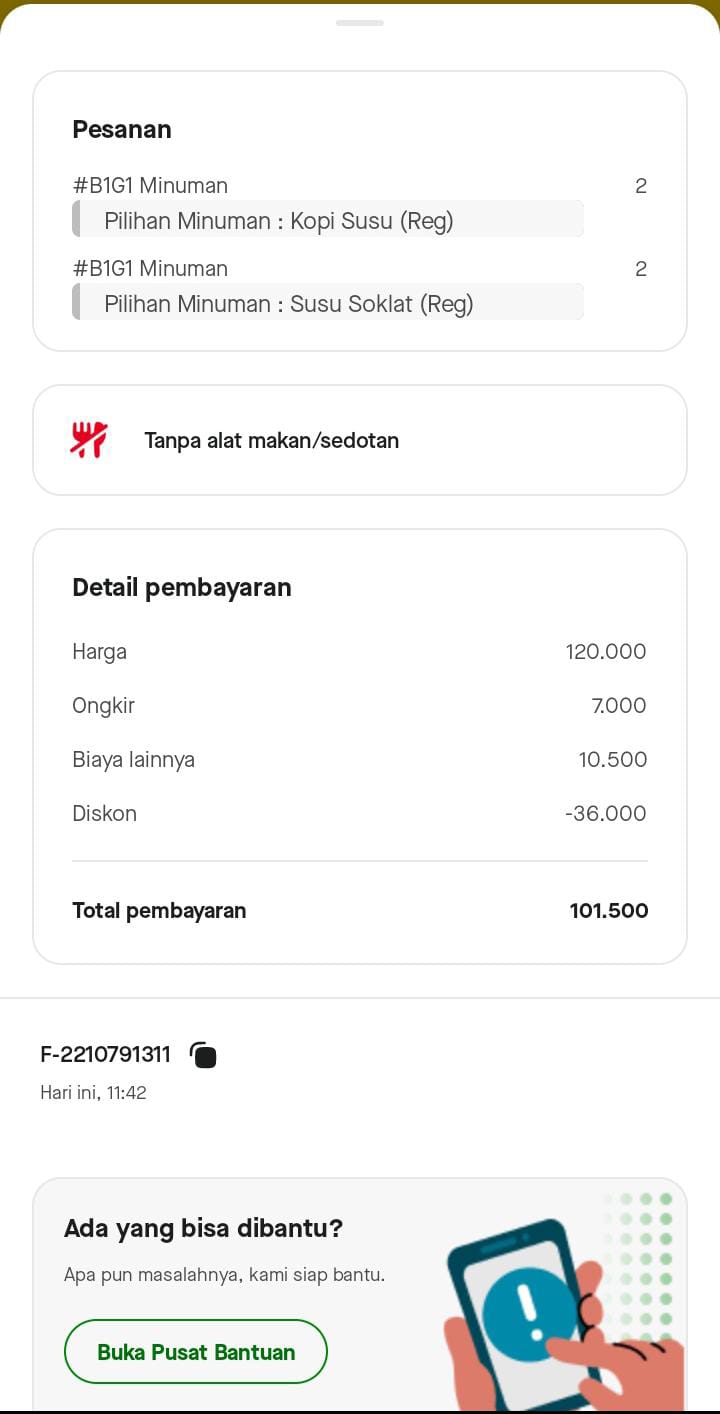This screenshot has width=720, height=1414.
Task: Tap the Detail pembayaran heading
Action: click(181, 587)
